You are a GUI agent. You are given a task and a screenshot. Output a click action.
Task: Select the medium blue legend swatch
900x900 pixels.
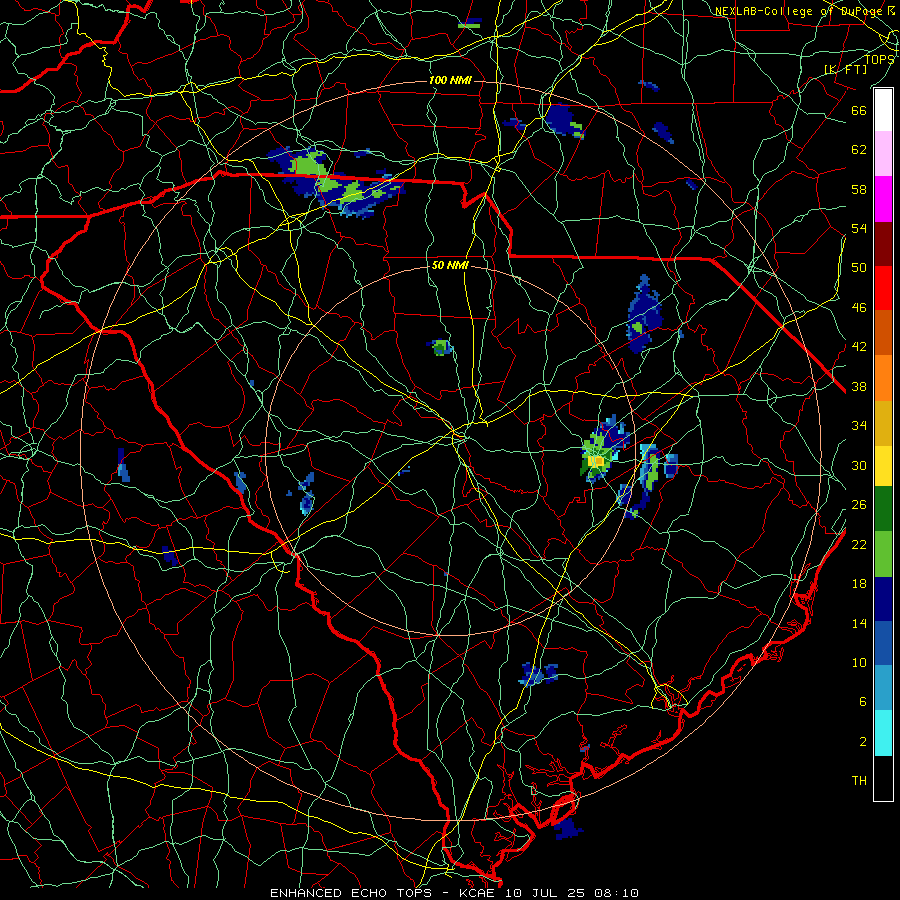pos(883,643)
